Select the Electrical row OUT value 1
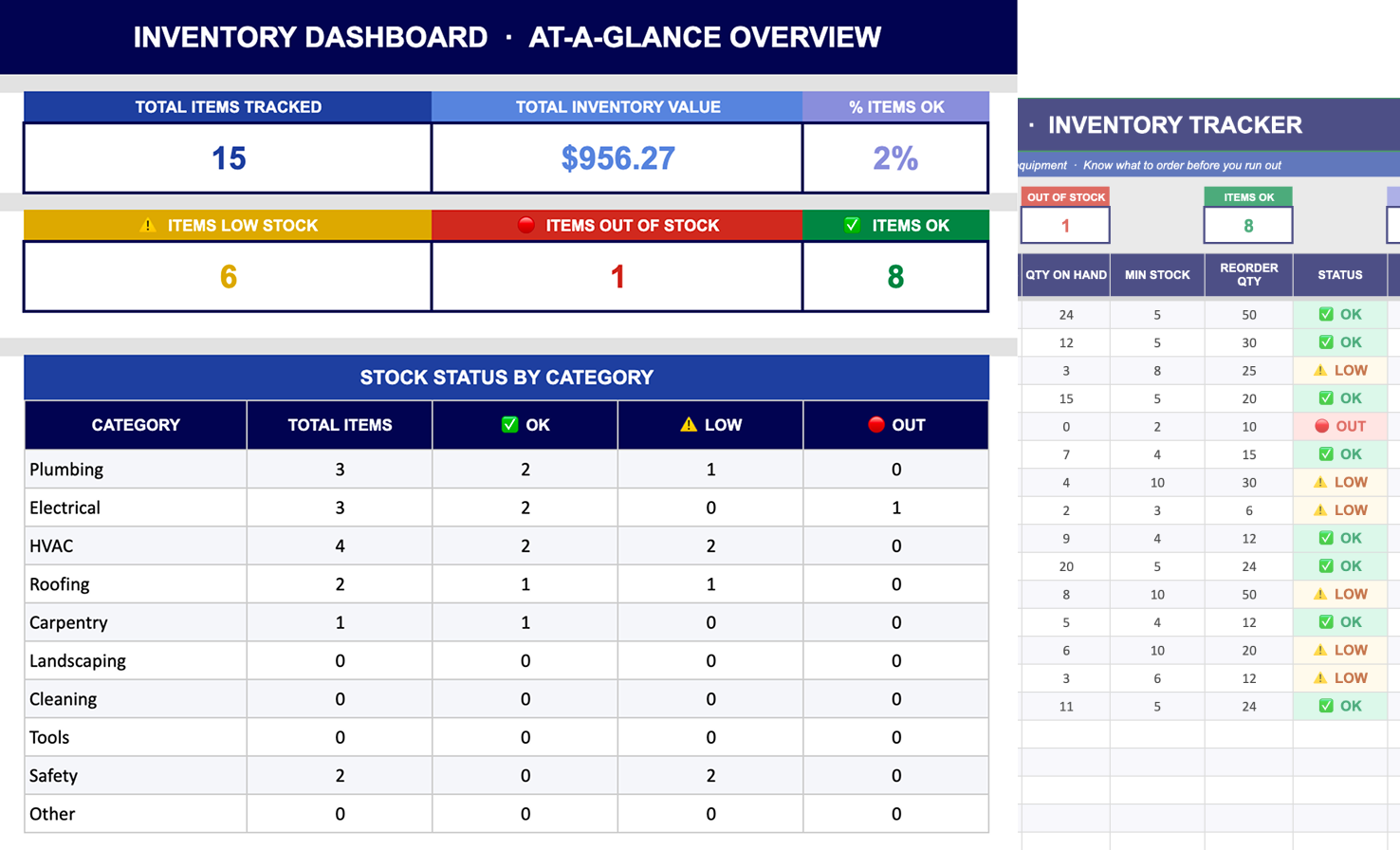Viewport: 1400px width, 850px height. click(x=895, y=508)
